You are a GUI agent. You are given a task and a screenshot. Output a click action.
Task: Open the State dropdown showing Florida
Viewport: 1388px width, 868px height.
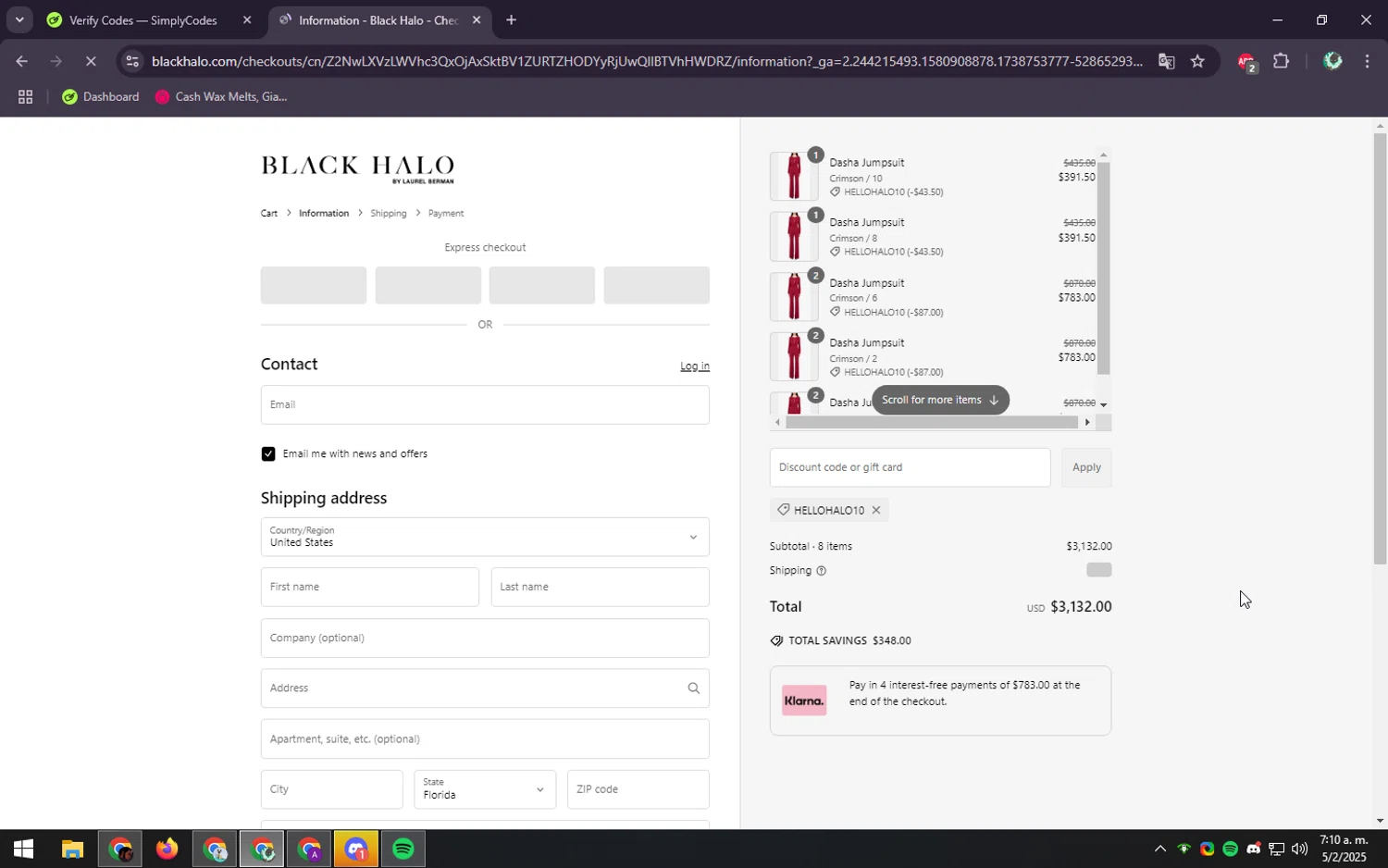pos(485,789)
